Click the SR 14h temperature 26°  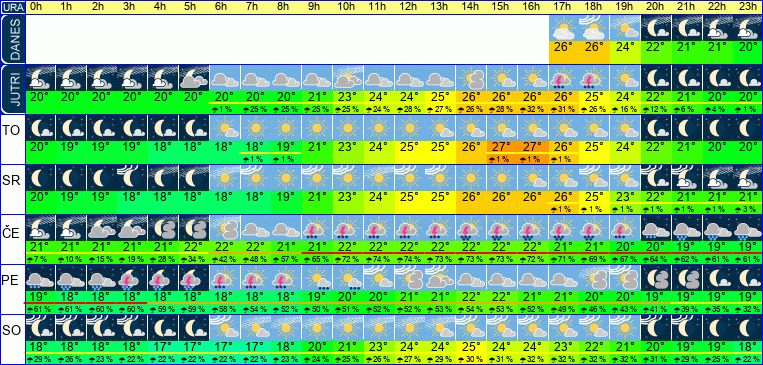(470, 198)
